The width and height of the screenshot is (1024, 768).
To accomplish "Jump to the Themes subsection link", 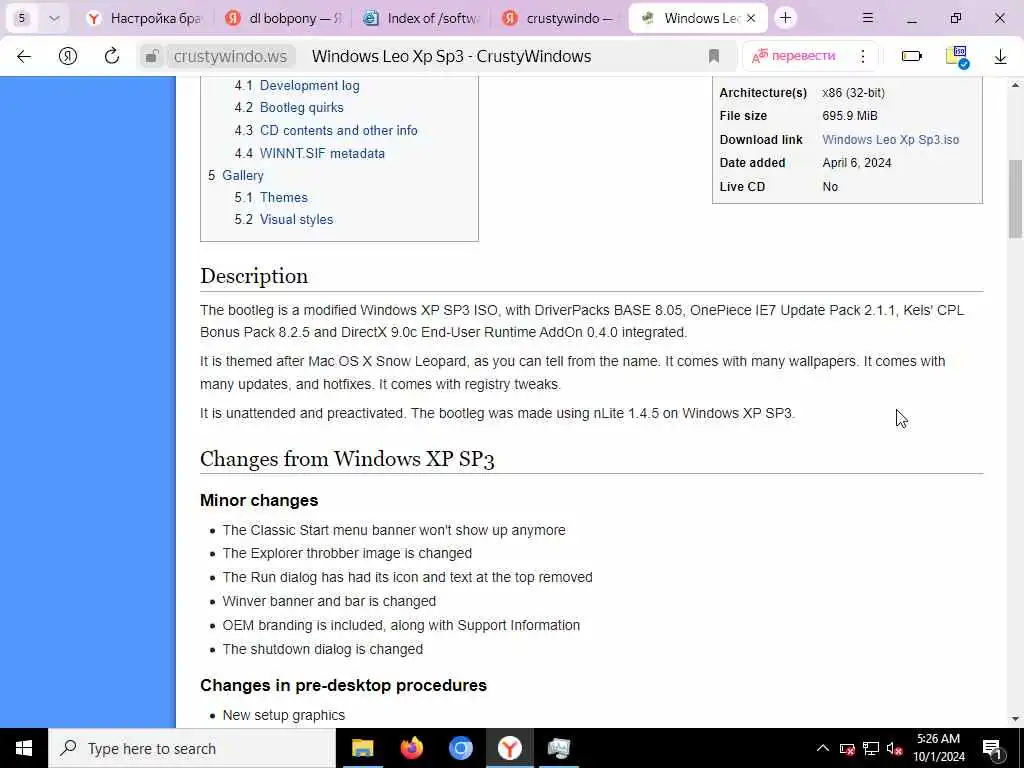I will [283, 197].
